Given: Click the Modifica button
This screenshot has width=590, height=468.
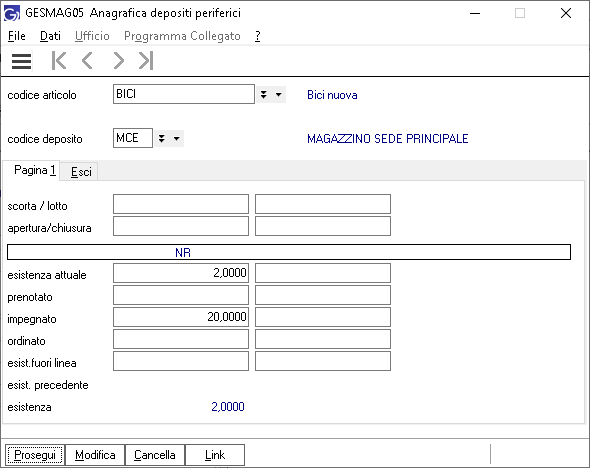Looking at the screenshot, I should click(x=95, y=455).
